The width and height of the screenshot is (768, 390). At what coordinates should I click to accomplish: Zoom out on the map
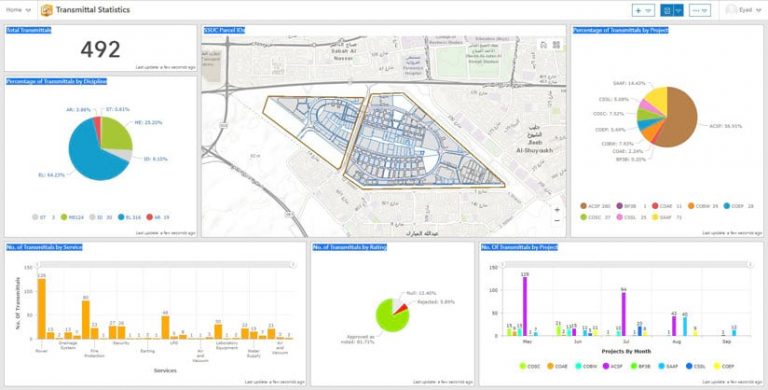(557, 220)
